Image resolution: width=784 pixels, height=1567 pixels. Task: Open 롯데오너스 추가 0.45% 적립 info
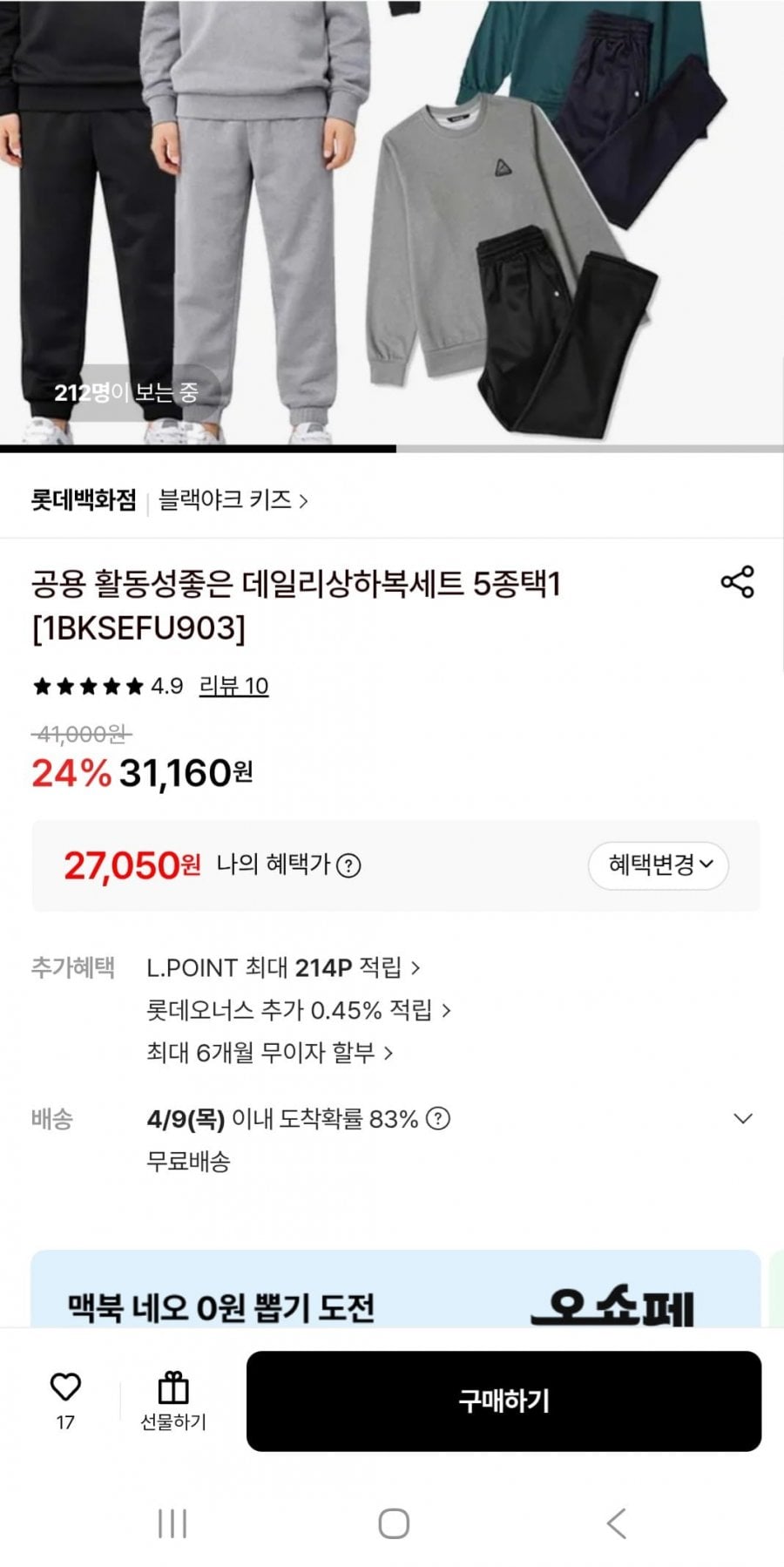(x=298, y=1010)
